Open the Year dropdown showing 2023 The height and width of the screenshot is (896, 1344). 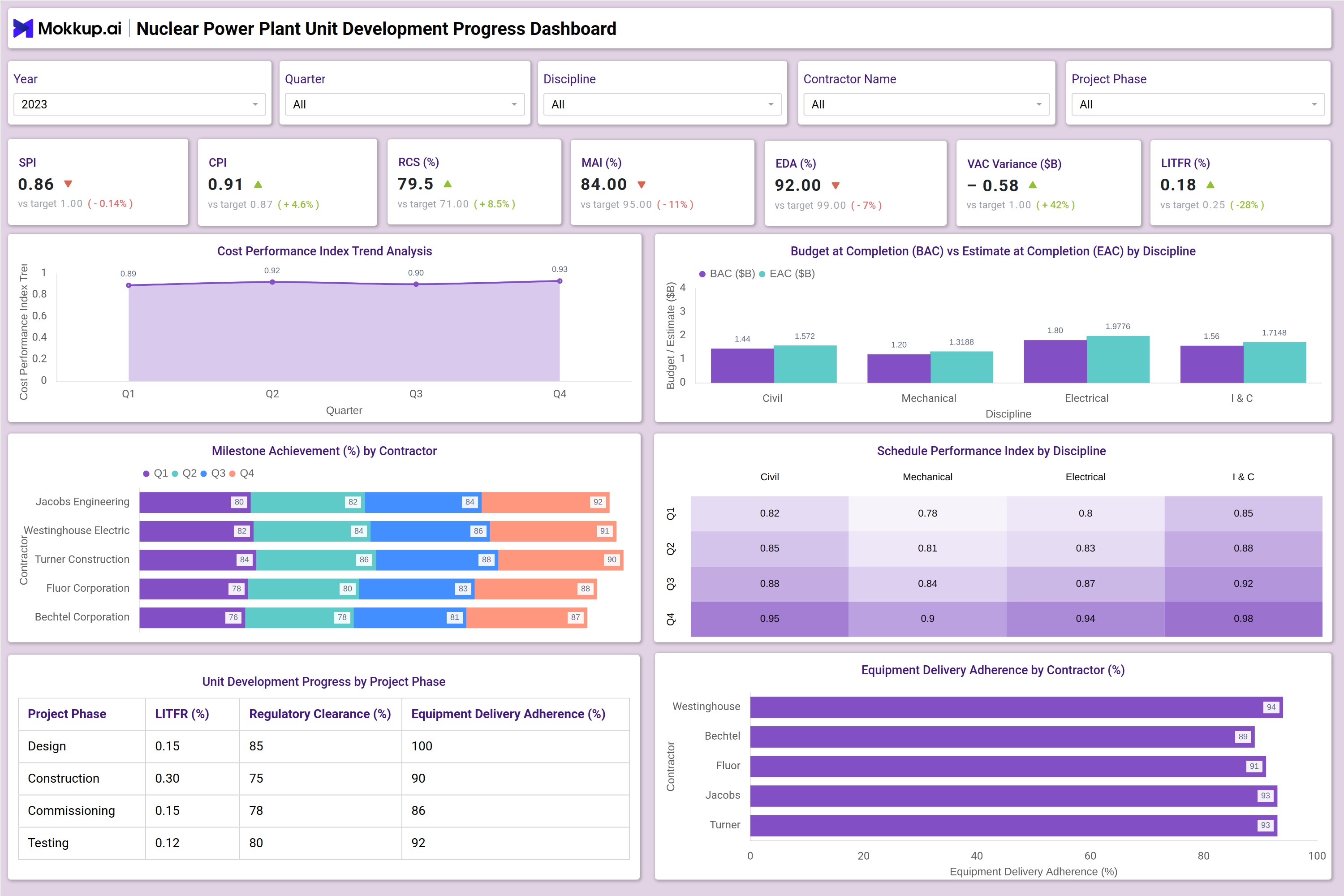click(139, 104)
